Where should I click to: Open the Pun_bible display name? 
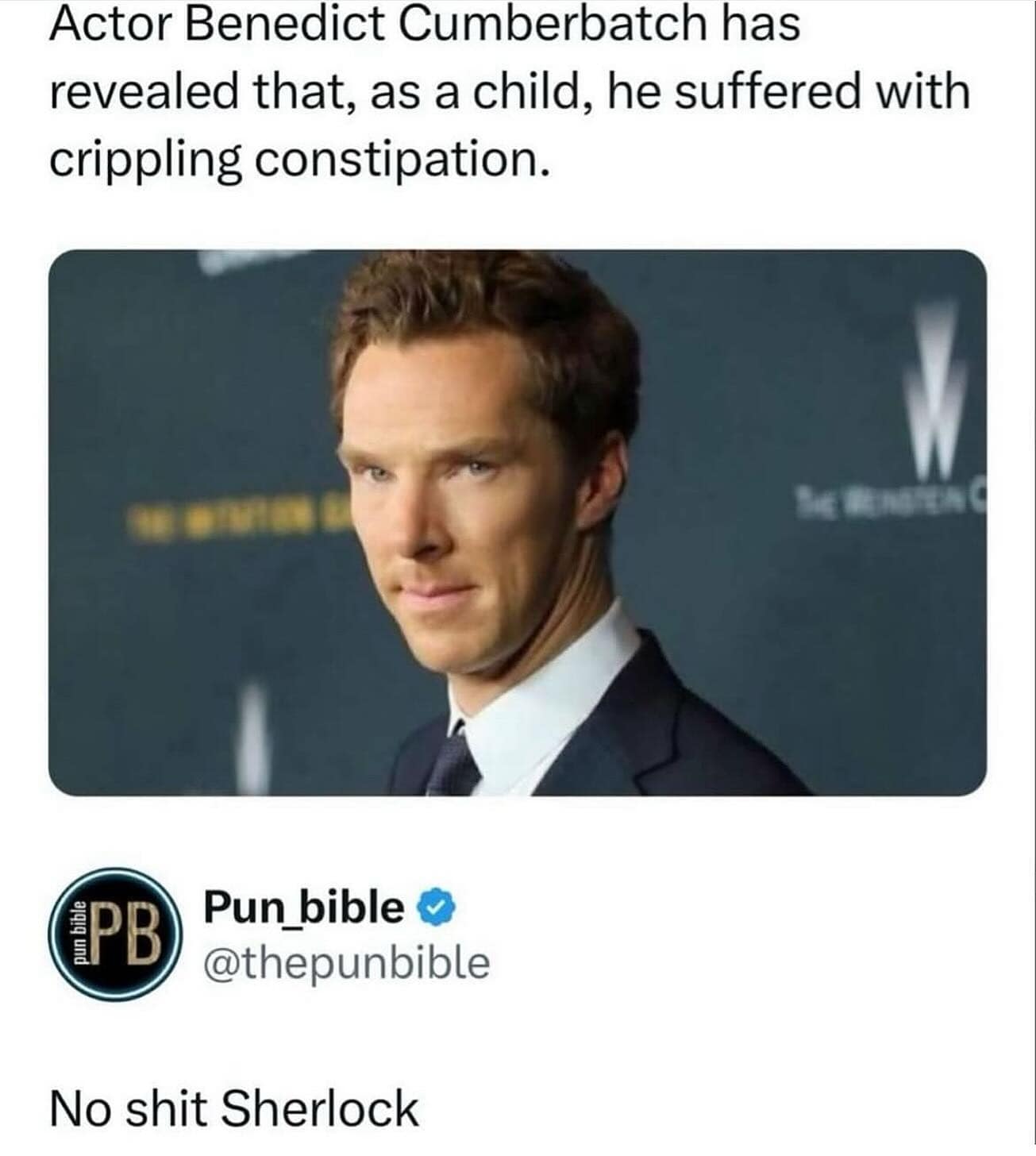point(304,907)
